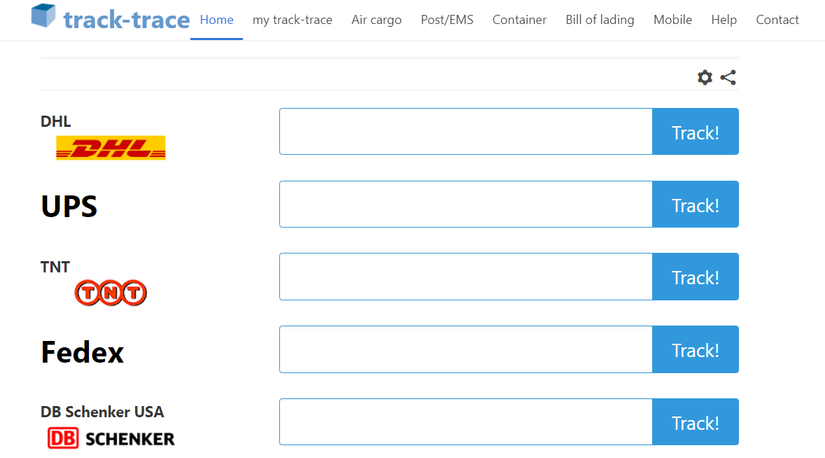Focus the Fedex tracking number field
Screen dimensions: 825x458
click(466, 350)
